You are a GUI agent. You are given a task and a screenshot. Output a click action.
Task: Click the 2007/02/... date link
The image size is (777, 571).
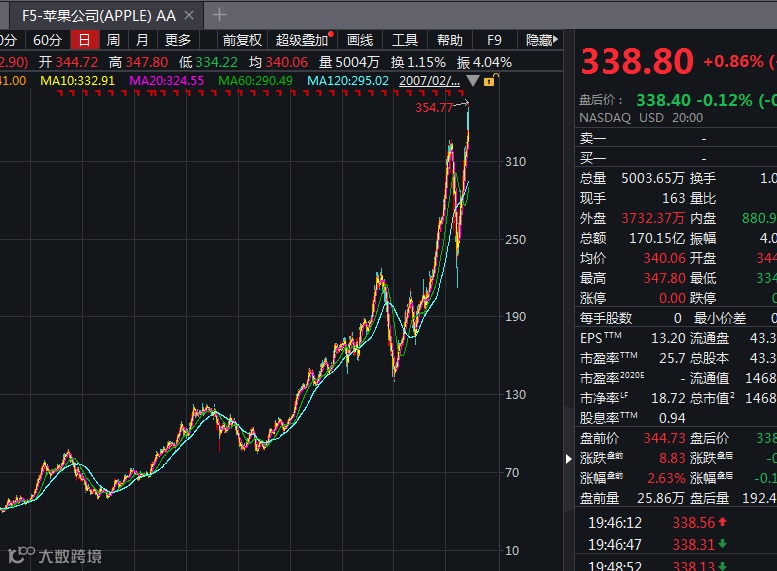click(x=429, y=81)
